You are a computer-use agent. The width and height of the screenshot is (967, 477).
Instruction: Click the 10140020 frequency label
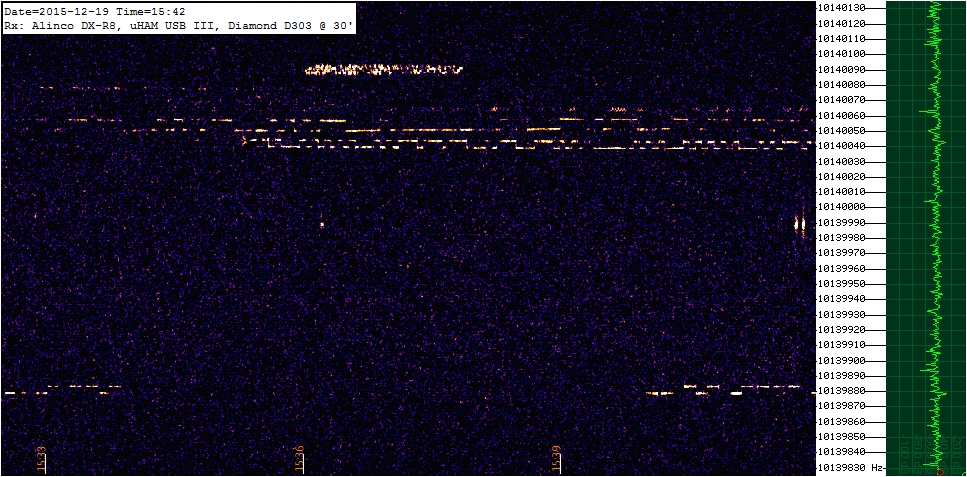pos(843,176)
